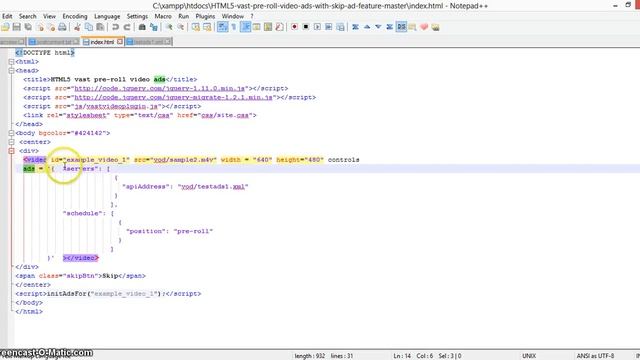This screenshot has width=640, height=360.
Task: Open the Macro menu
Action: (163, 16)
